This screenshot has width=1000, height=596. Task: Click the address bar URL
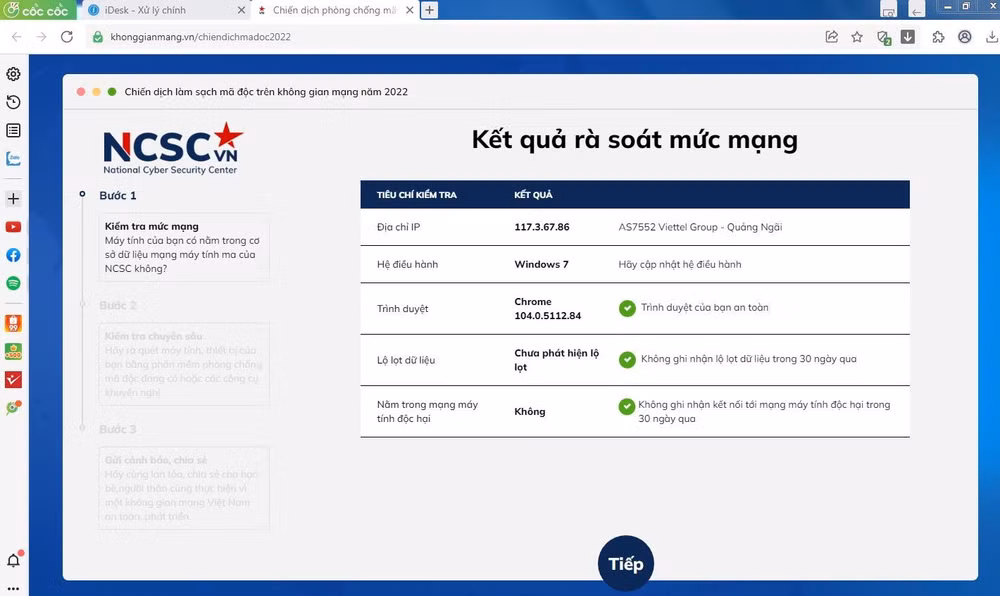pyautogui.click(x=200, y=37)
